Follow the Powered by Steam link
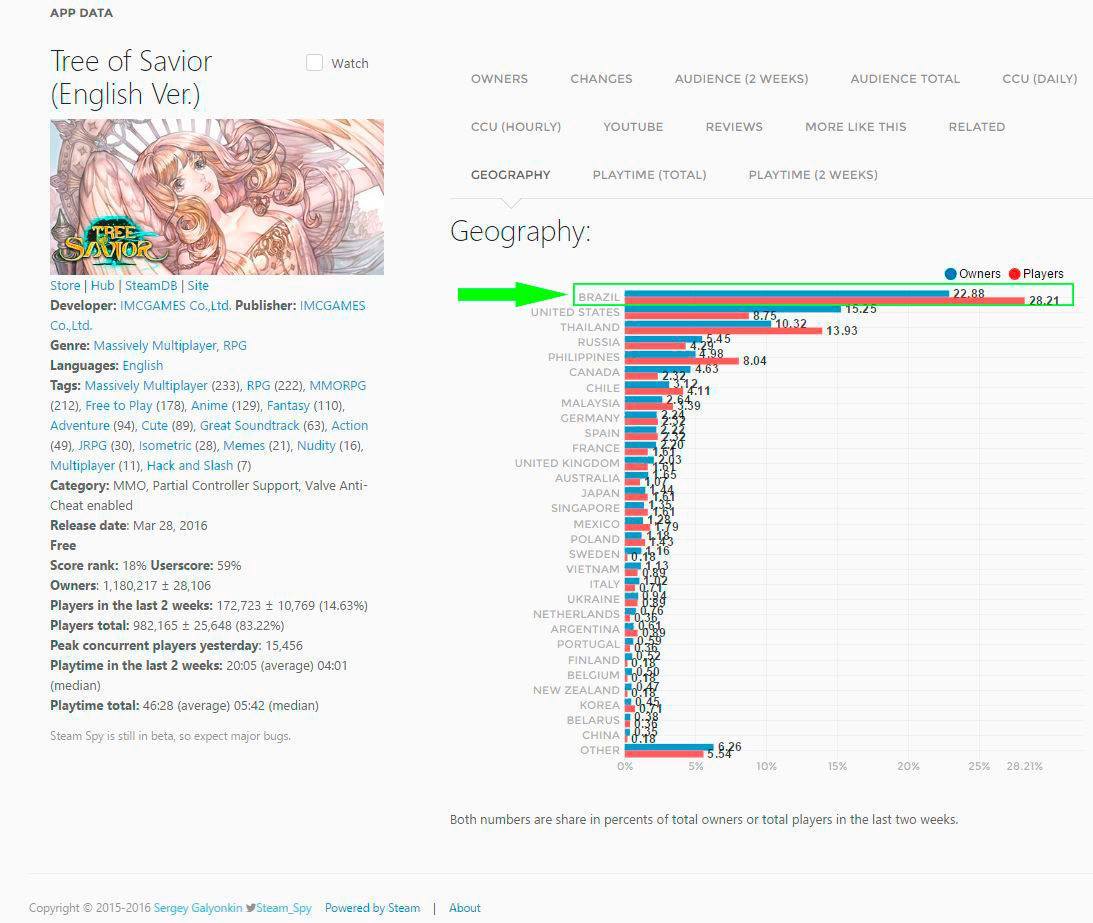This screenshot has width=1093, height=923. [372, 908]
